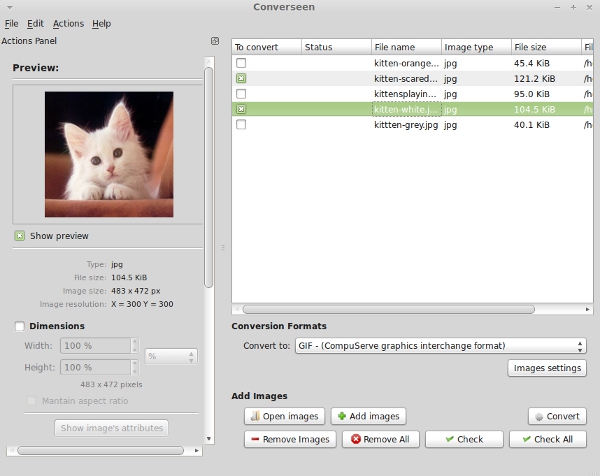Click the 40.1 KiB file size cell
Viewport: 600px width, 476px height.
(x=532, y=125)
